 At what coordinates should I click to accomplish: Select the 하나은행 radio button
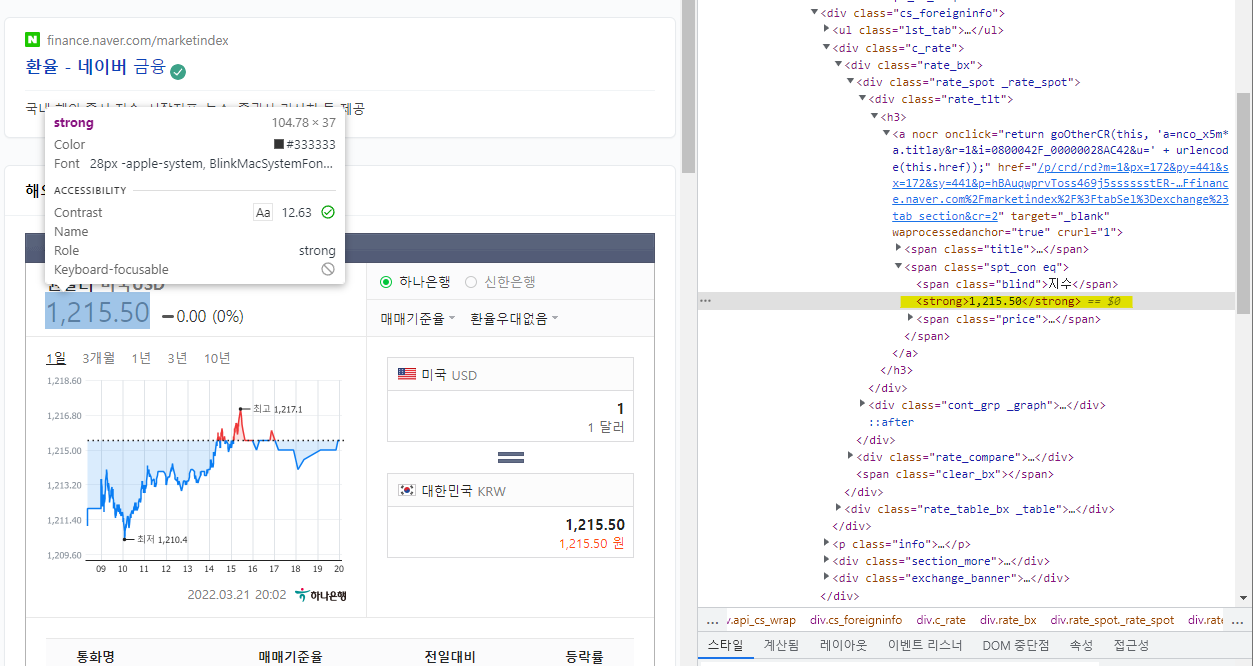[x=386, y=282]
